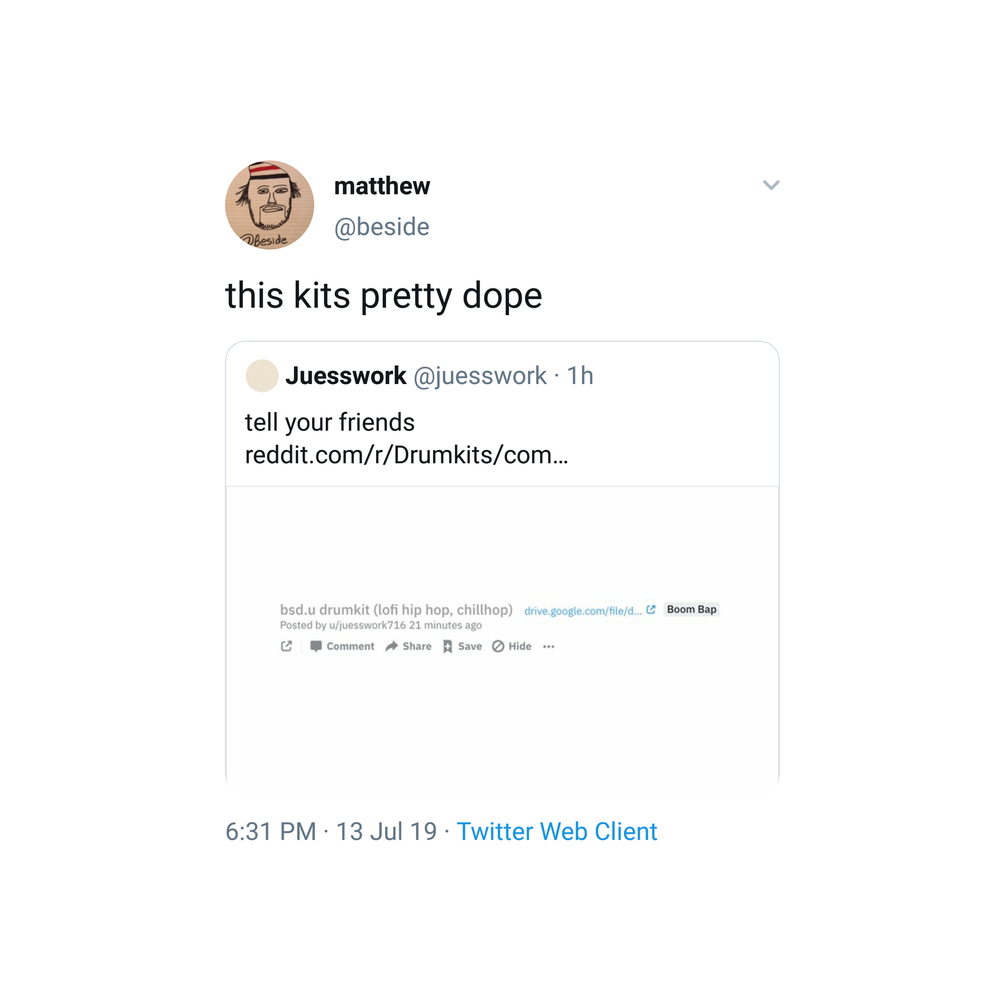Open the matthew display name

coord(382,186)
